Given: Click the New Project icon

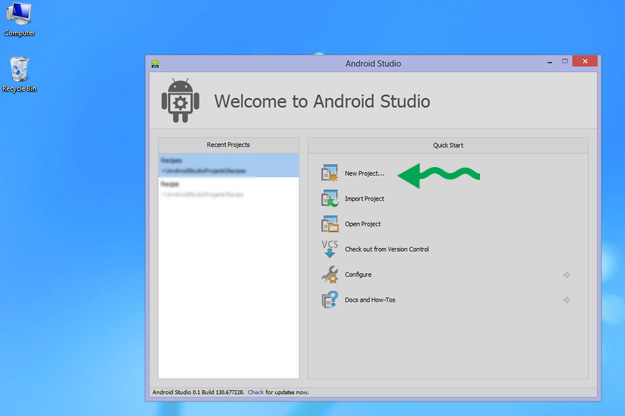Looking at the screenshot, I should click(x=330, y=173).
